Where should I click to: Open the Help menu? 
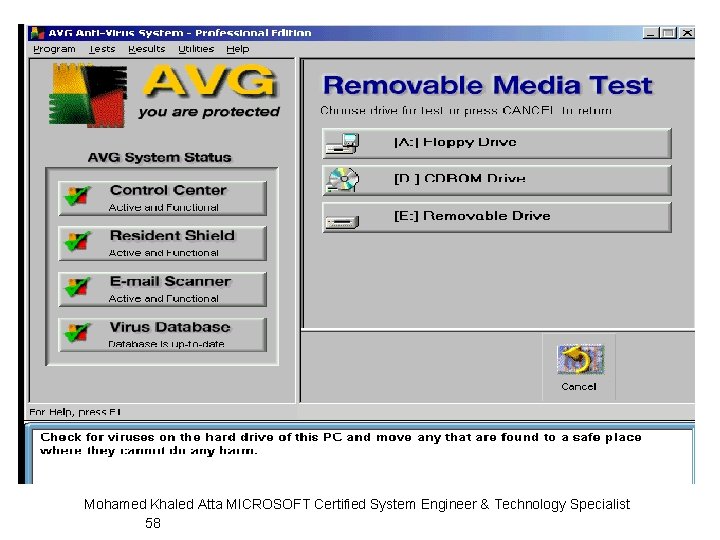click(x=238, y=49)
